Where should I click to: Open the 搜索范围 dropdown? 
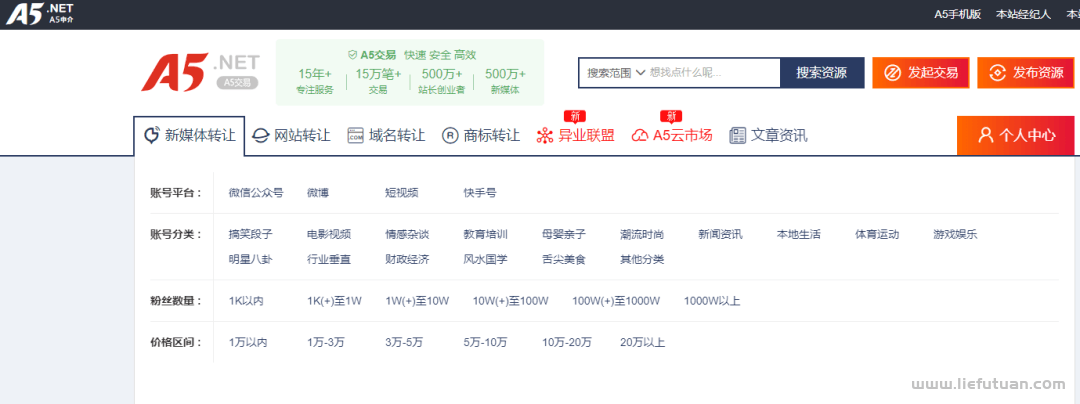coord(616,72)
